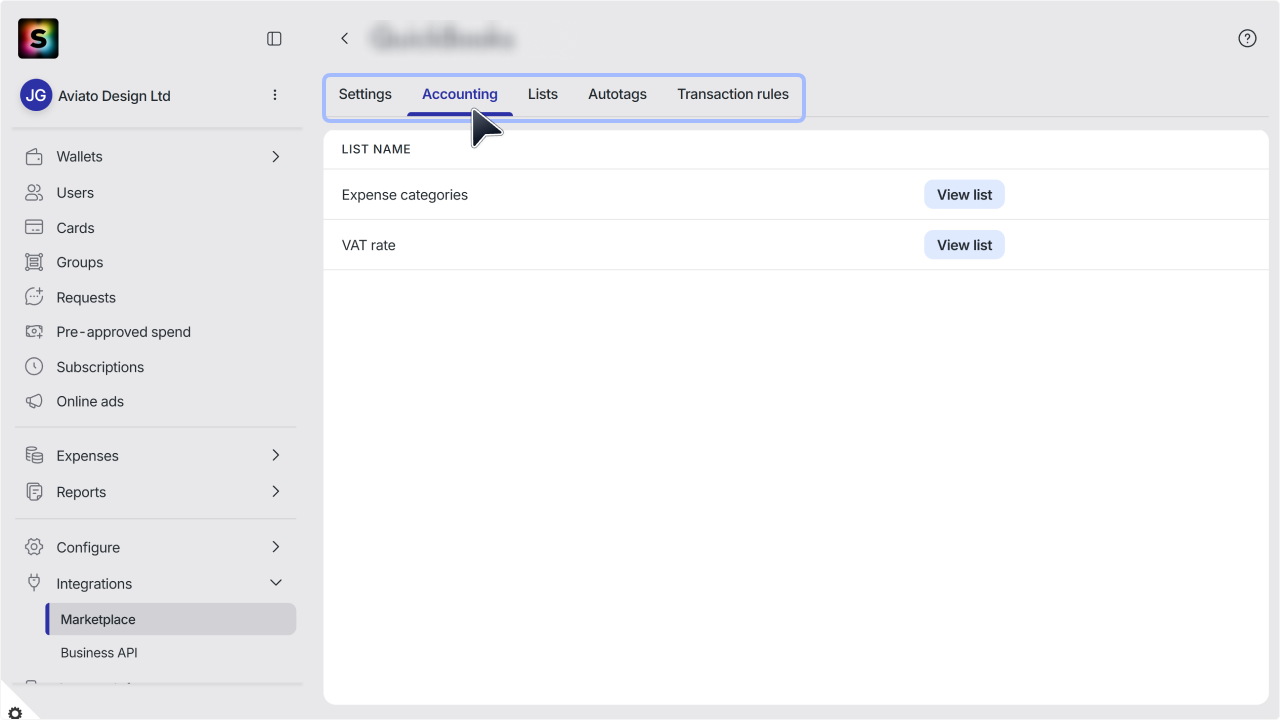Collapse the Integrations section chevron
This screenshot has height=720, width=1280.
(x=276, y=583)
